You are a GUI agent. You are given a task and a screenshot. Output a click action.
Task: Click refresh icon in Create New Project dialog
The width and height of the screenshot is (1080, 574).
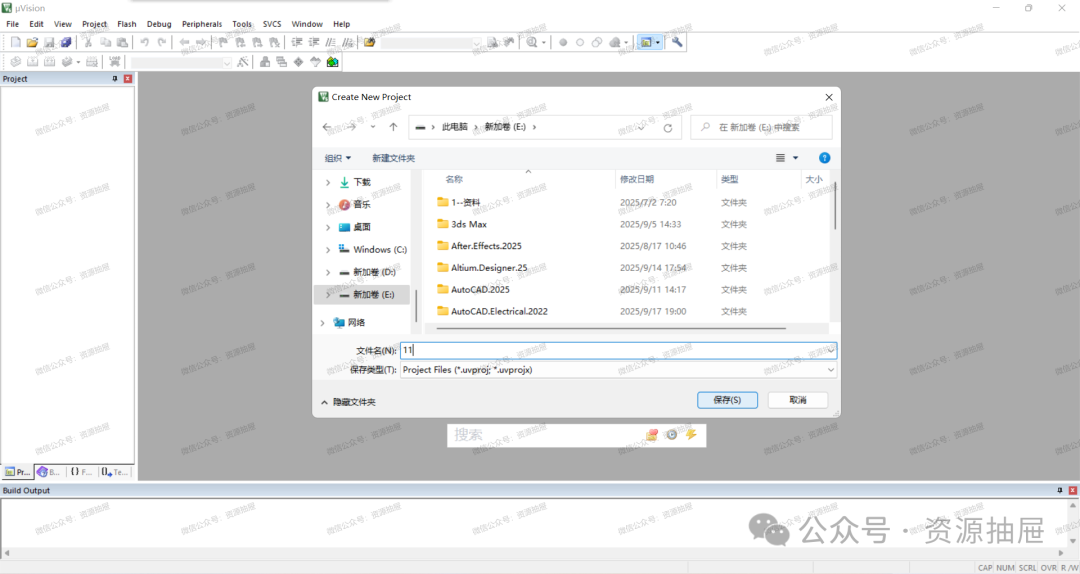[667, 127]
